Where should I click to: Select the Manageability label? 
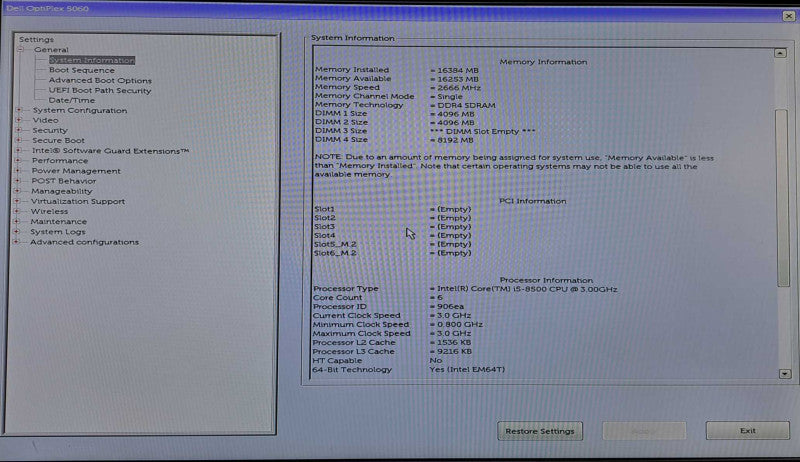[62, 191]
